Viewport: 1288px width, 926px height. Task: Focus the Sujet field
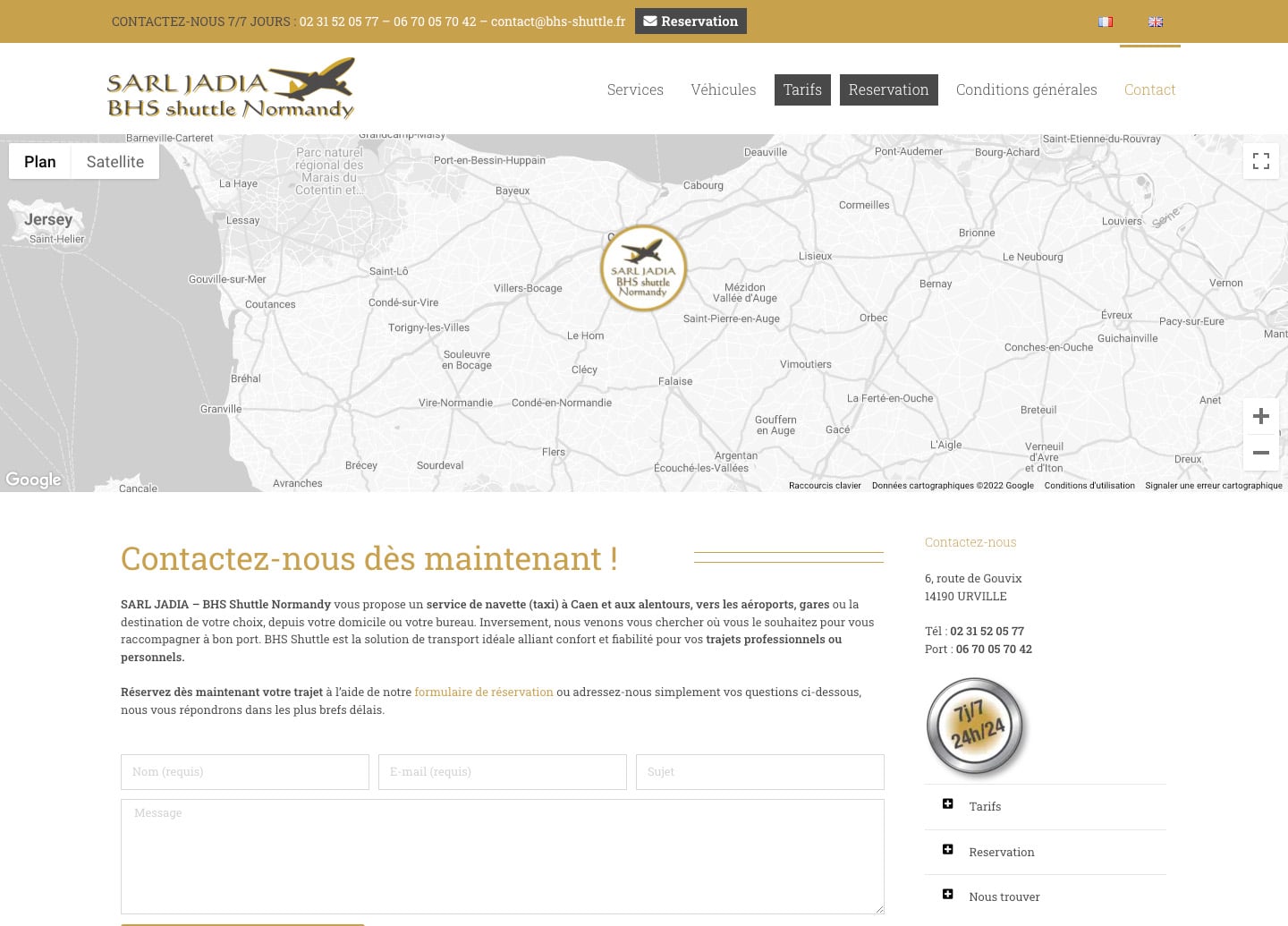(x=760, y=772)
